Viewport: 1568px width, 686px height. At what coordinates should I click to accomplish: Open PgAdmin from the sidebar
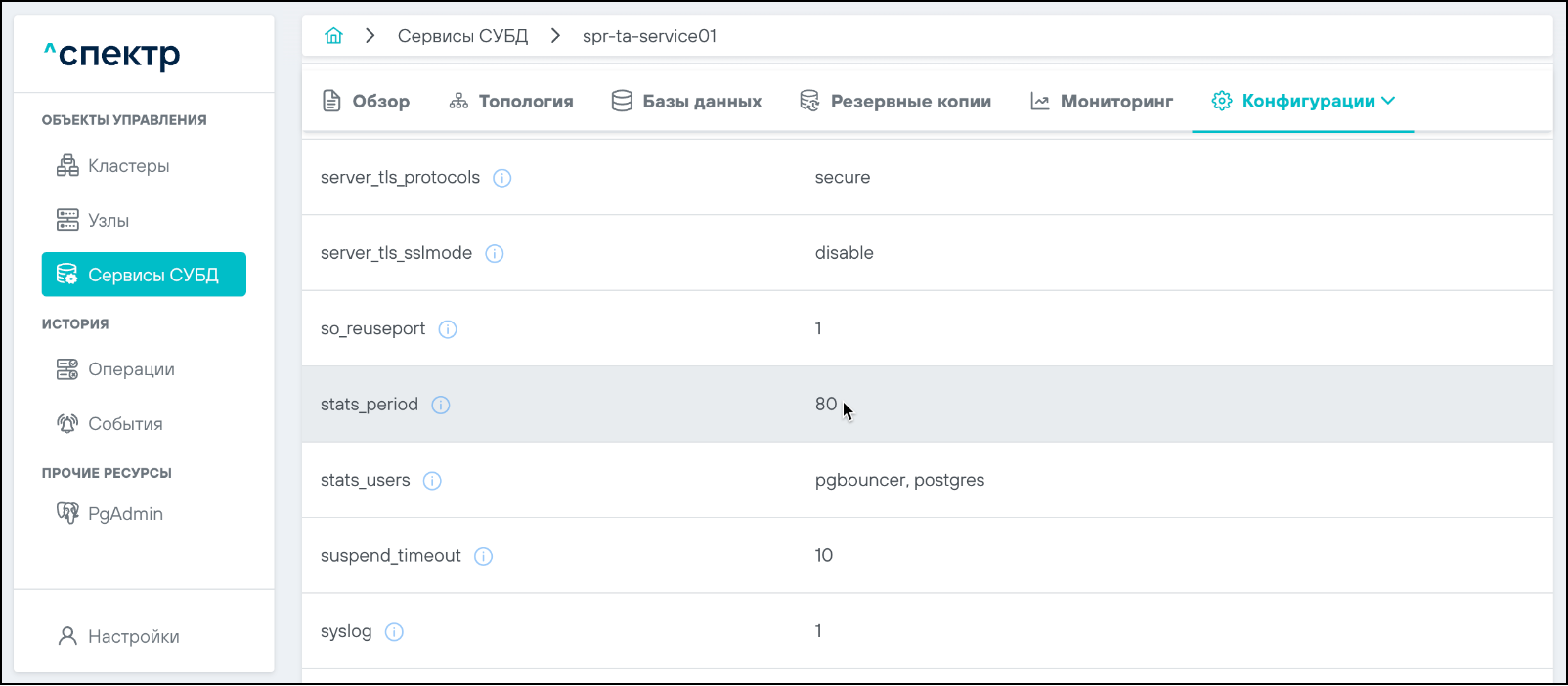click(x=125, y=514)
